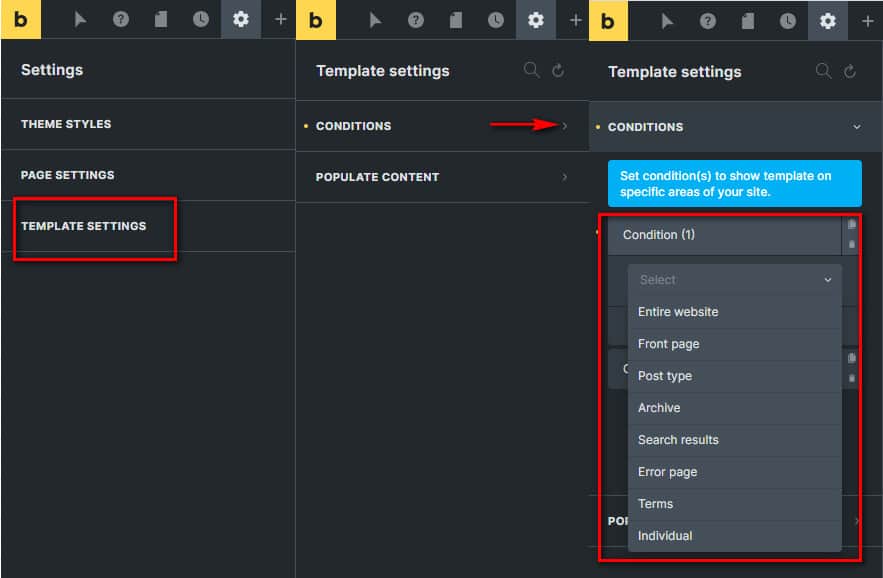Pick "Archive" in the condition dropdown
The width and height of the screenshot is (883, 578).
tap(659, 408)
